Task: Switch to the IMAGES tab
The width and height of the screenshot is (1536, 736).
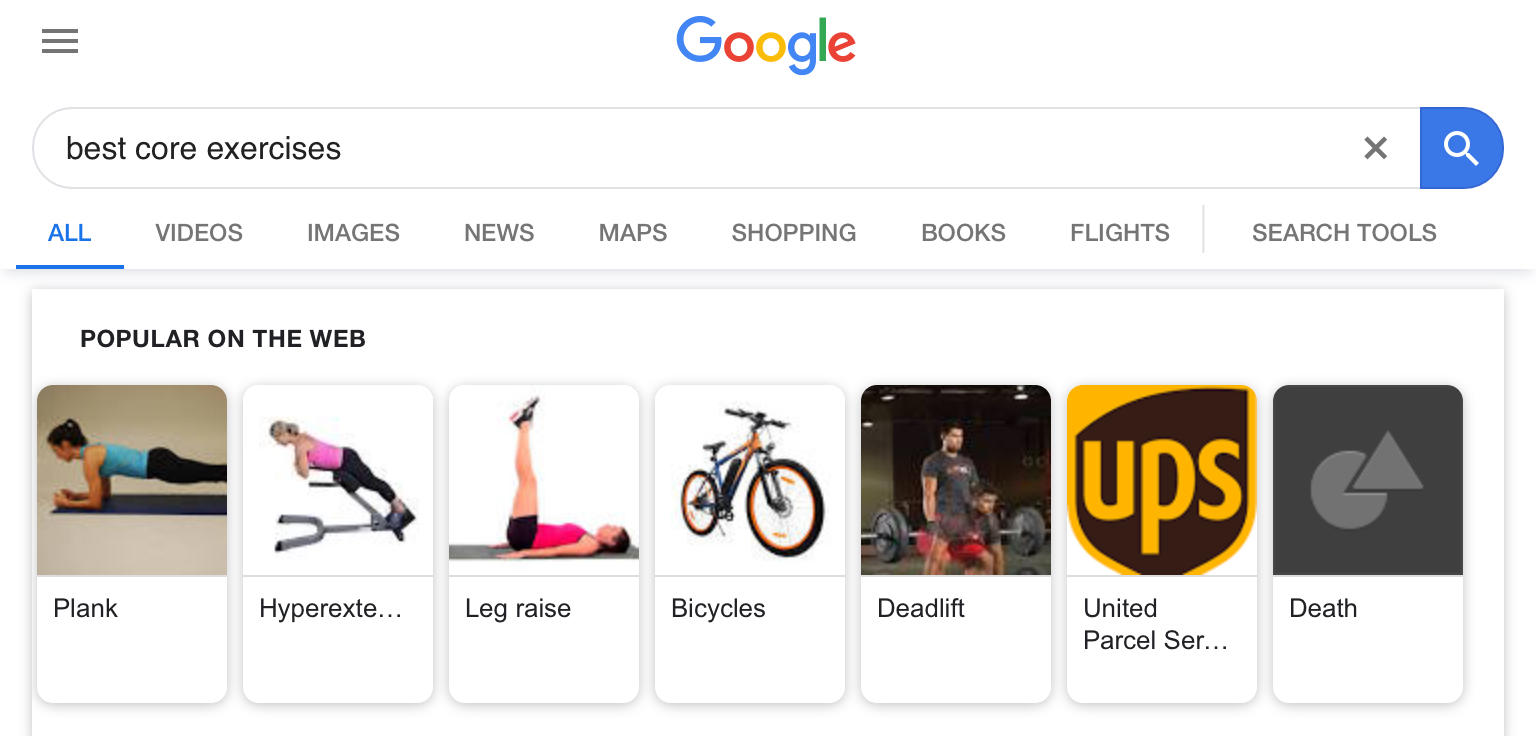Action: (353, 233)
